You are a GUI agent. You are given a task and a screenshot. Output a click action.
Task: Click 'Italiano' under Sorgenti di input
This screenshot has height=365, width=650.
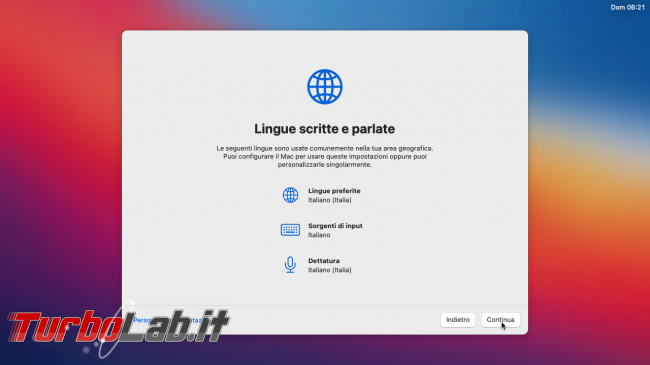pos(319,235)
